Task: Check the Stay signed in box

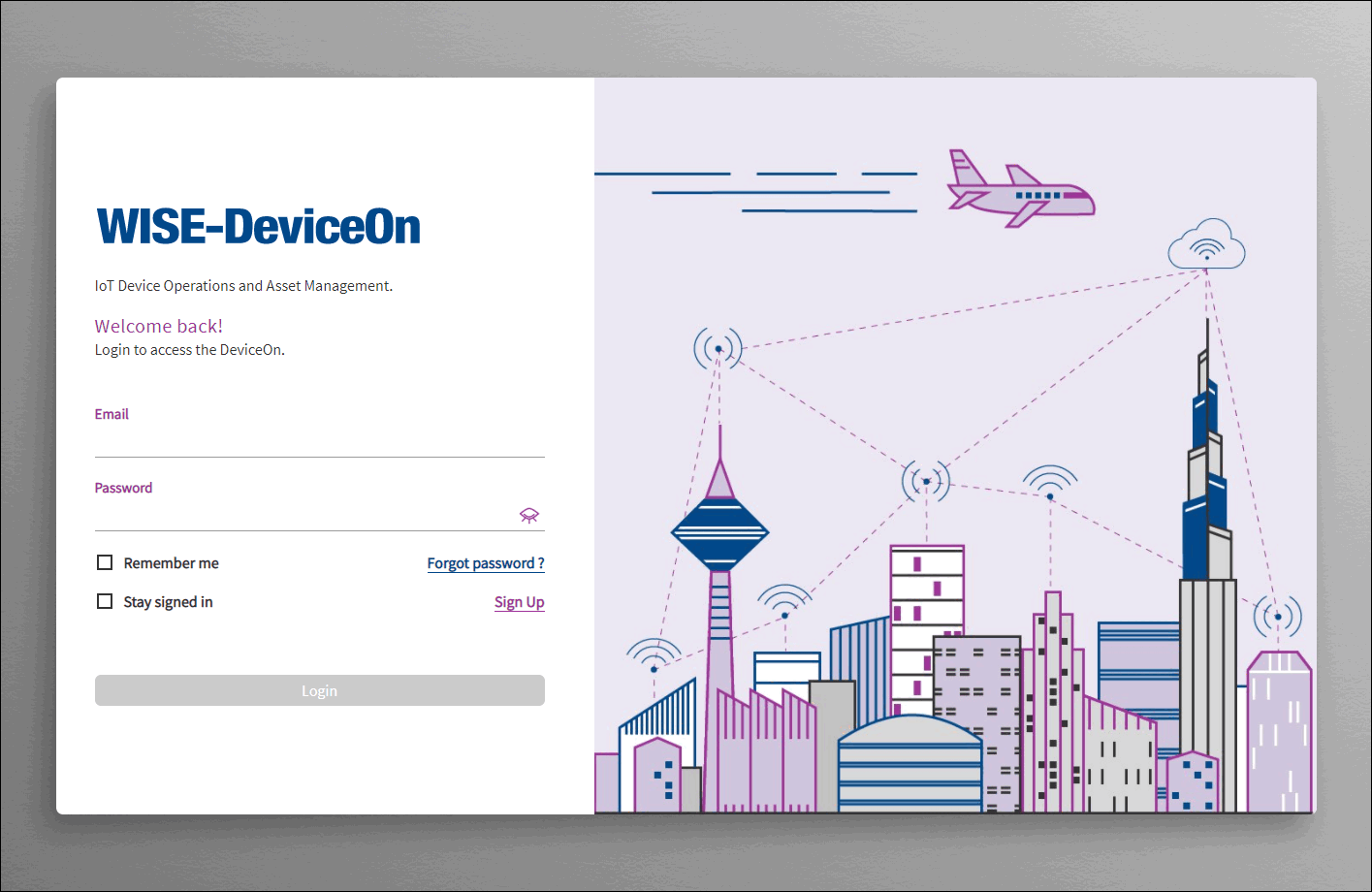Action: [x=105, y=601]
